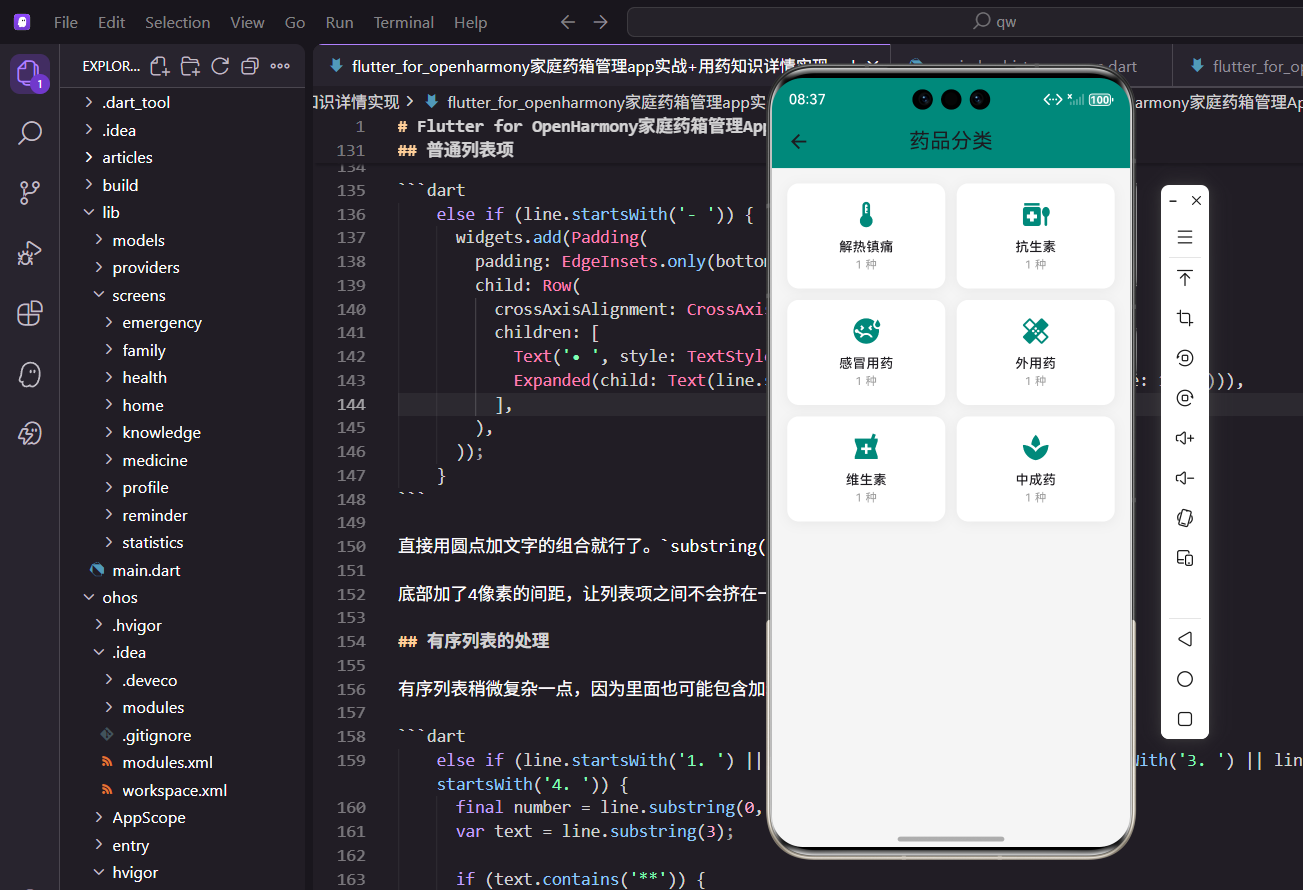Open the Source Control view icon
The image size is (1303, 890).
(30, 193)
